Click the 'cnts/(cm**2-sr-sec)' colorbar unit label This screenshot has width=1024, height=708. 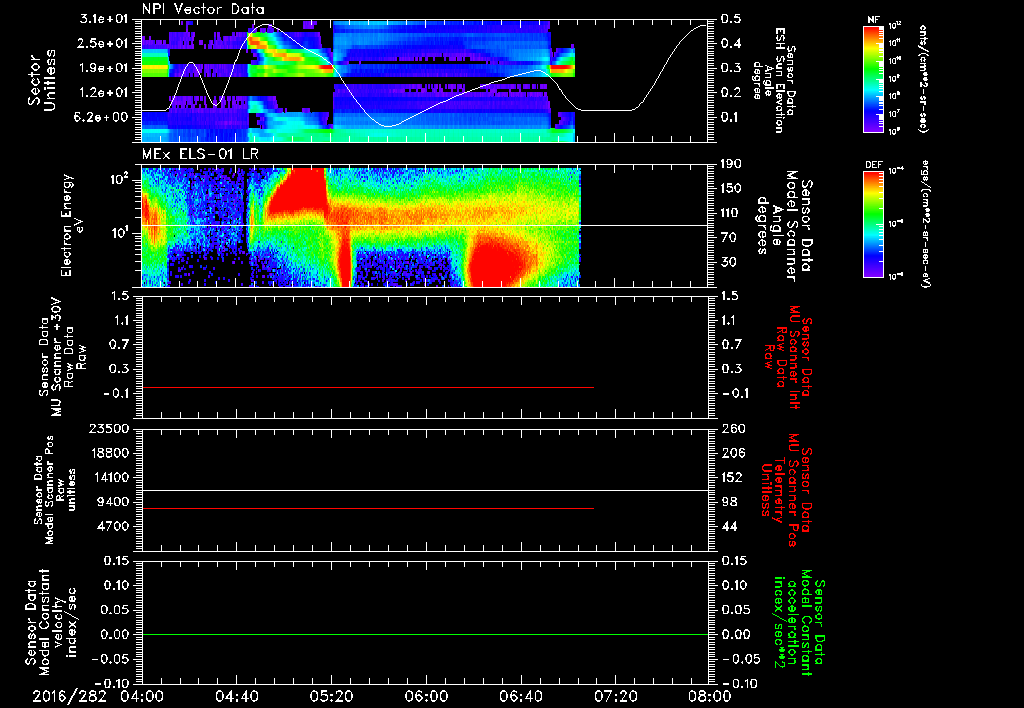tap(922, 78)
